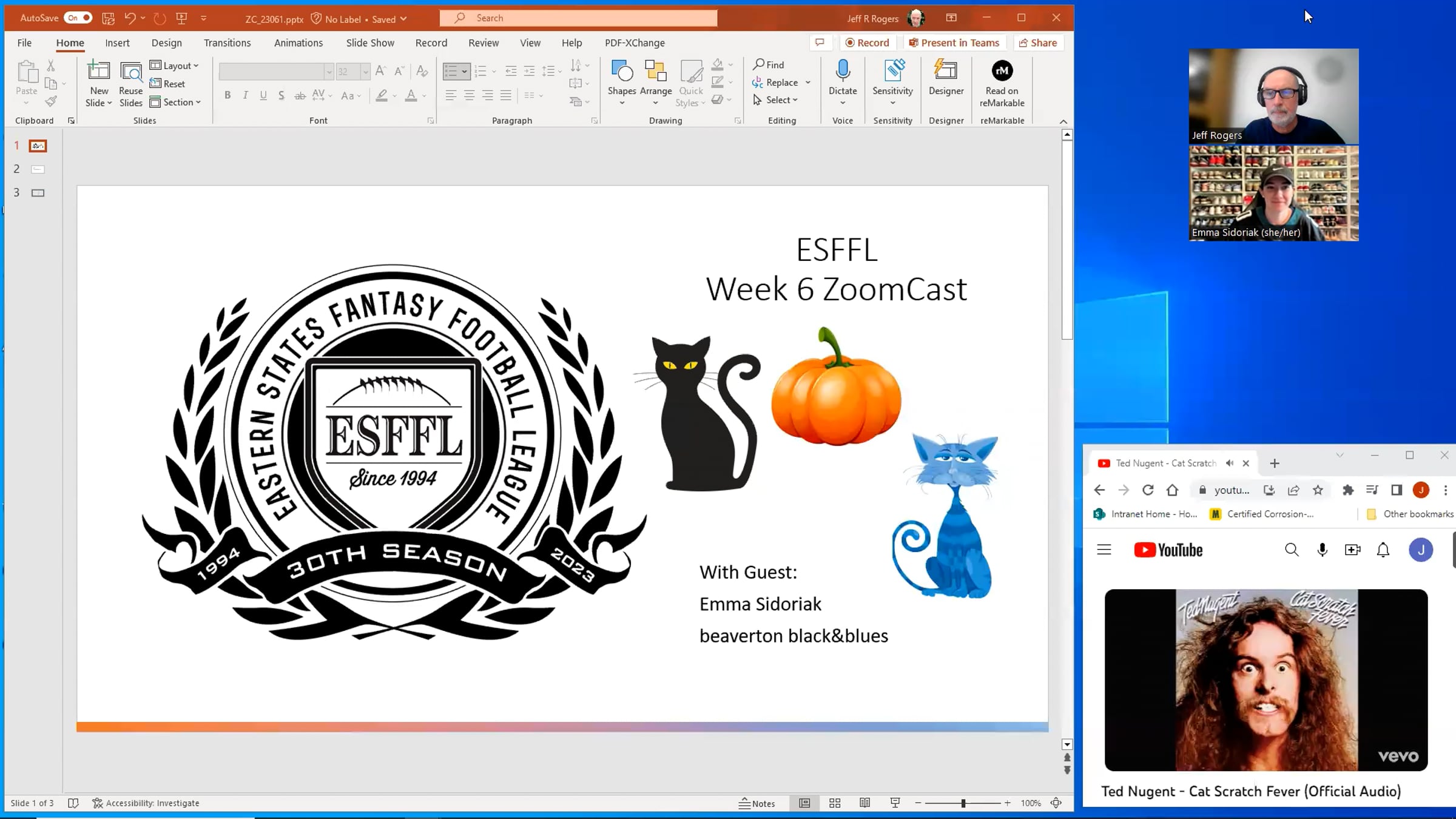1456x819 pixels.
Task: Toggle Italic formatting
Action: click(246, 95)
